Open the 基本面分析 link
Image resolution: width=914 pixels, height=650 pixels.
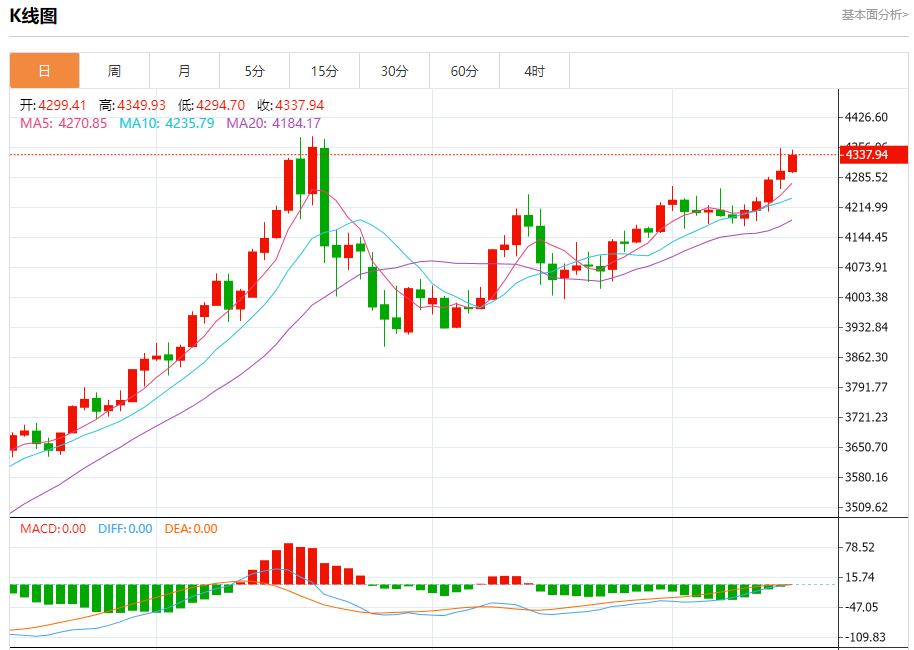[874, 15]
